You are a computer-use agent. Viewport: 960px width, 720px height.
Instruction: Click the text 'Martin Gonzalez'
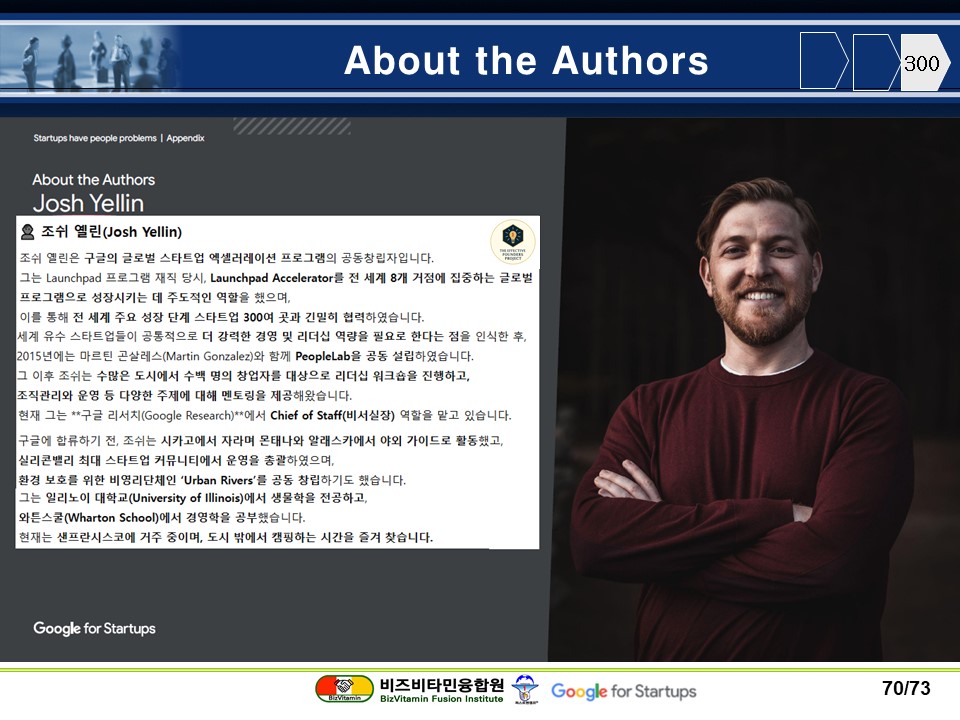pyautogui.click(x=209, y=356)
